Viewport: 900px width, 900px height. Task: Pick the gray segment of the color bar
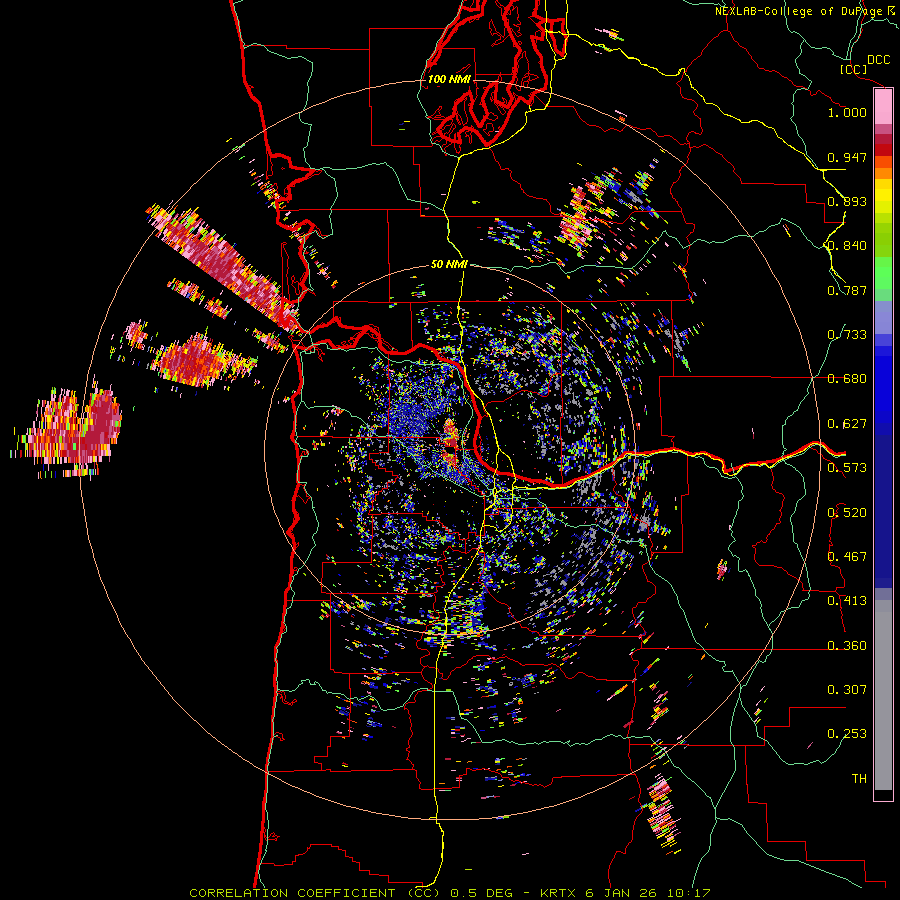(x=883, y=695)
